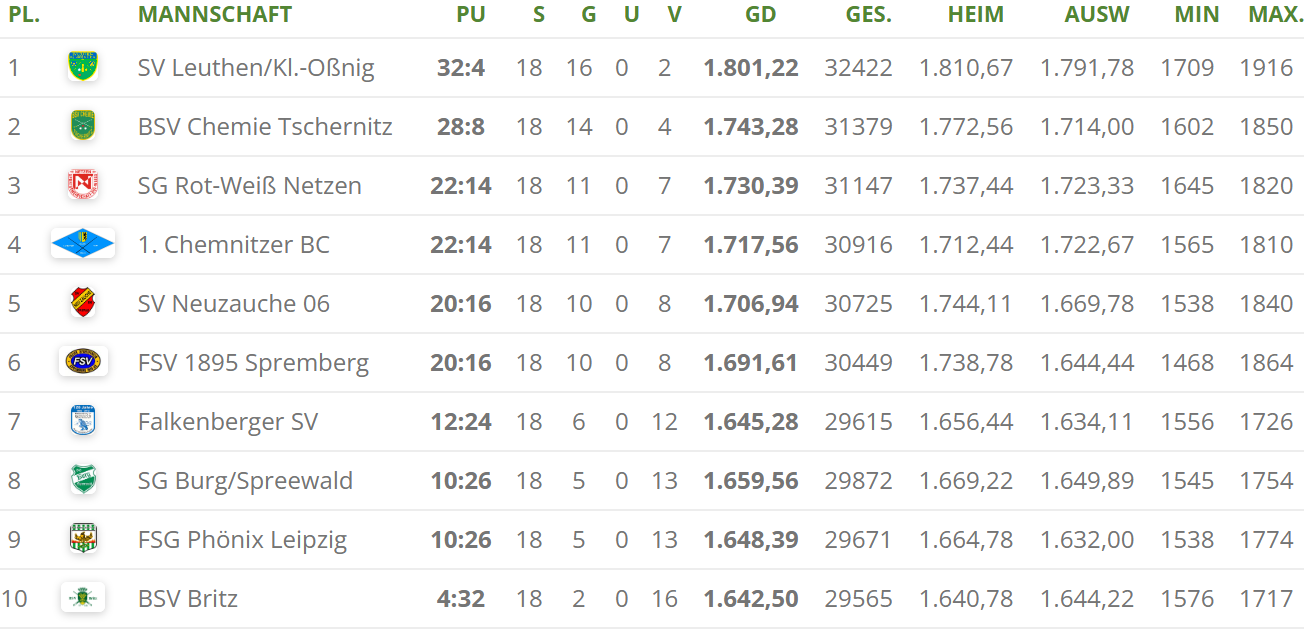Open the Falkenberger SV club badge
Image resolution: width=1304 pixels, height=629 pixels.
[x=82, y=421]
